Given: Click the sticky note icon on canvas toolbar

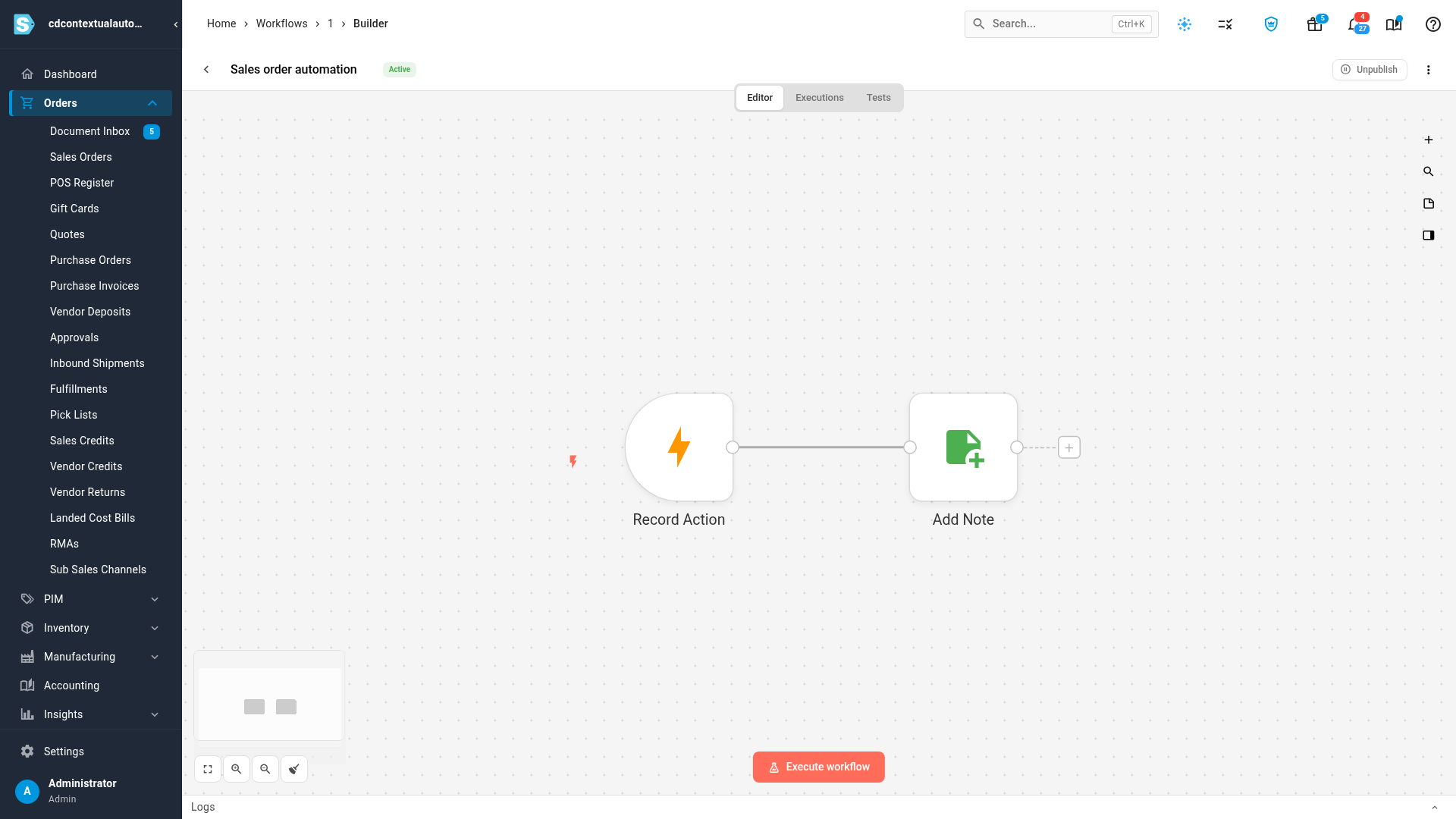Looking at the screenshot, I should 1429,203.
